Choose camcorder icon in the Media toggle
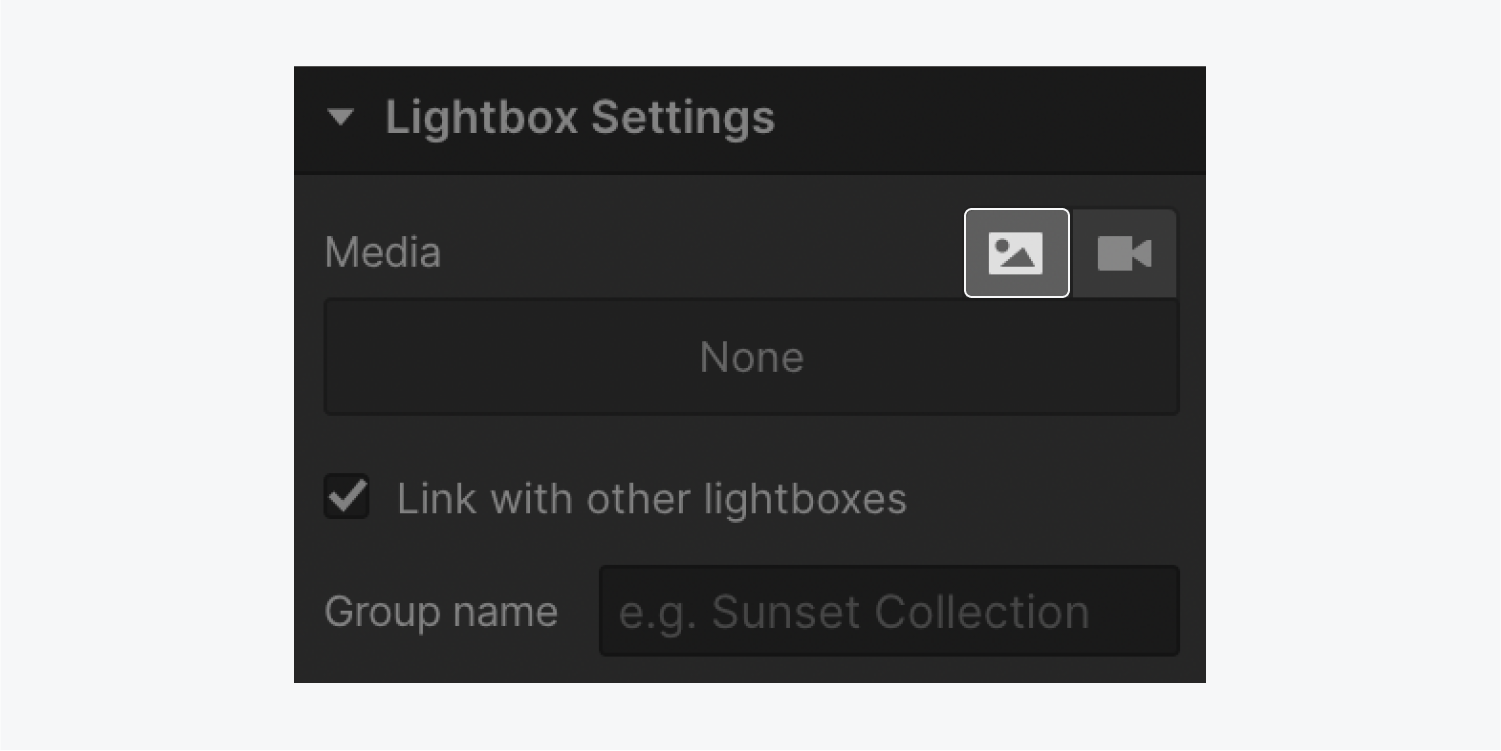Viewport: 1501px width, 751px height. tap(1124, 253)
